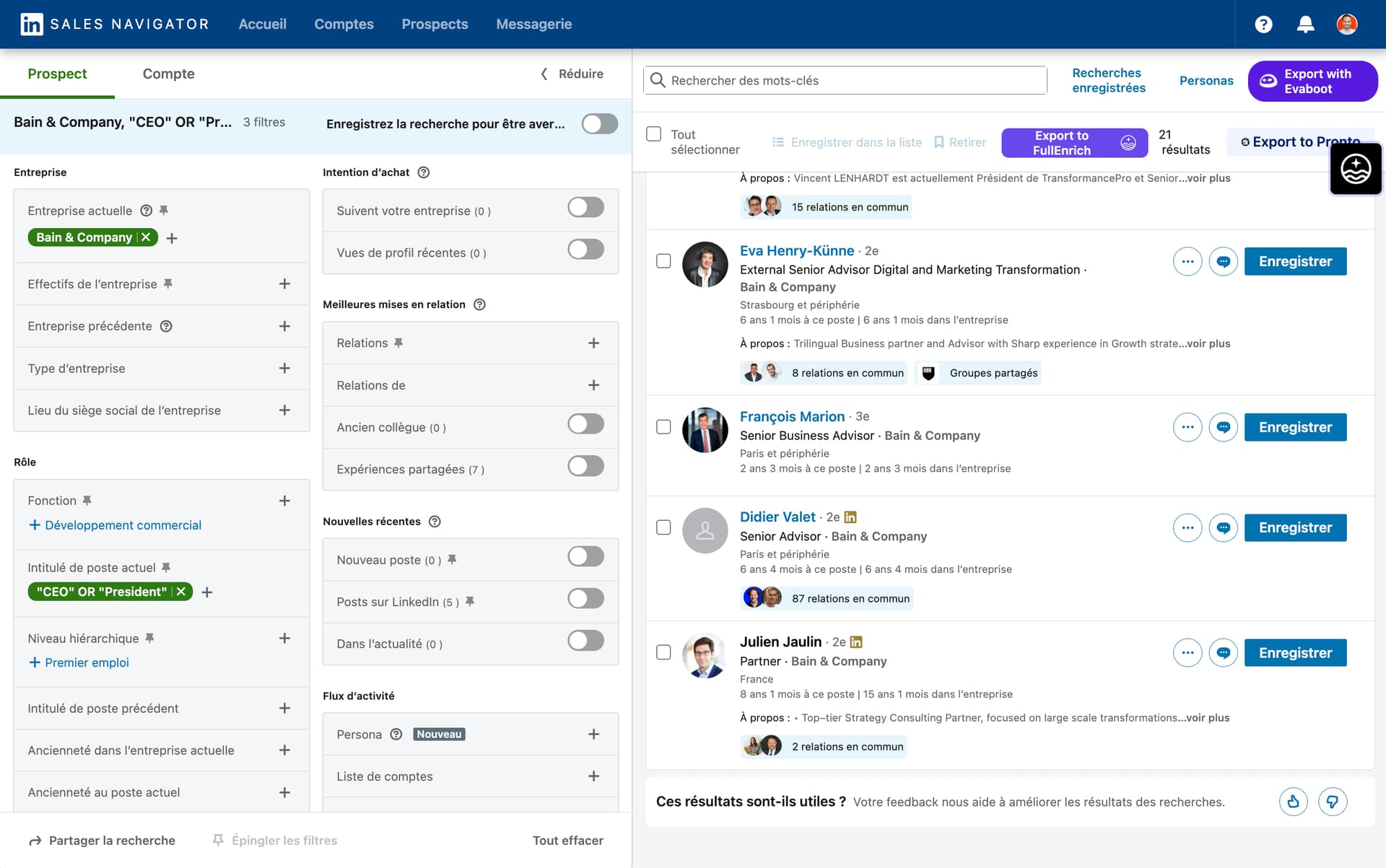Toggle Ancien collègue switch
Image resolution: width=1386 pixels, height=868 pixels.
click(585, 424)
